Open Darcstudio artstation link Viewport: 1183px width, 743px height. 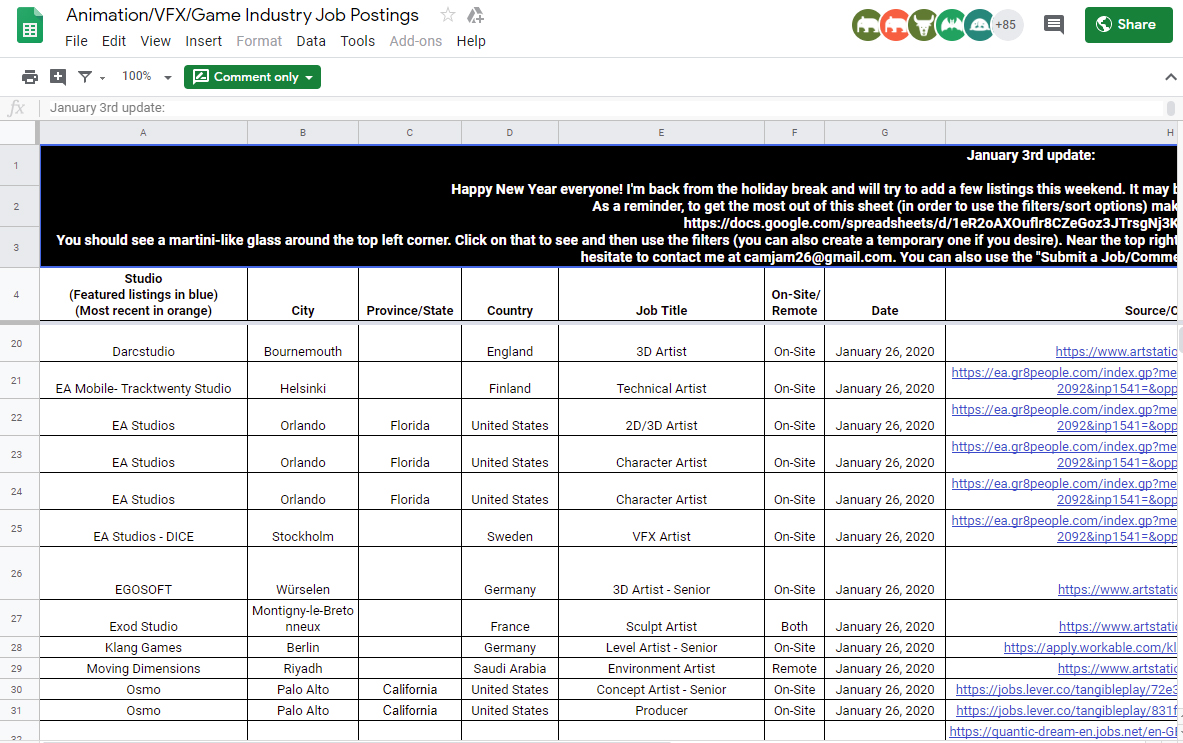coord(1116,352)
